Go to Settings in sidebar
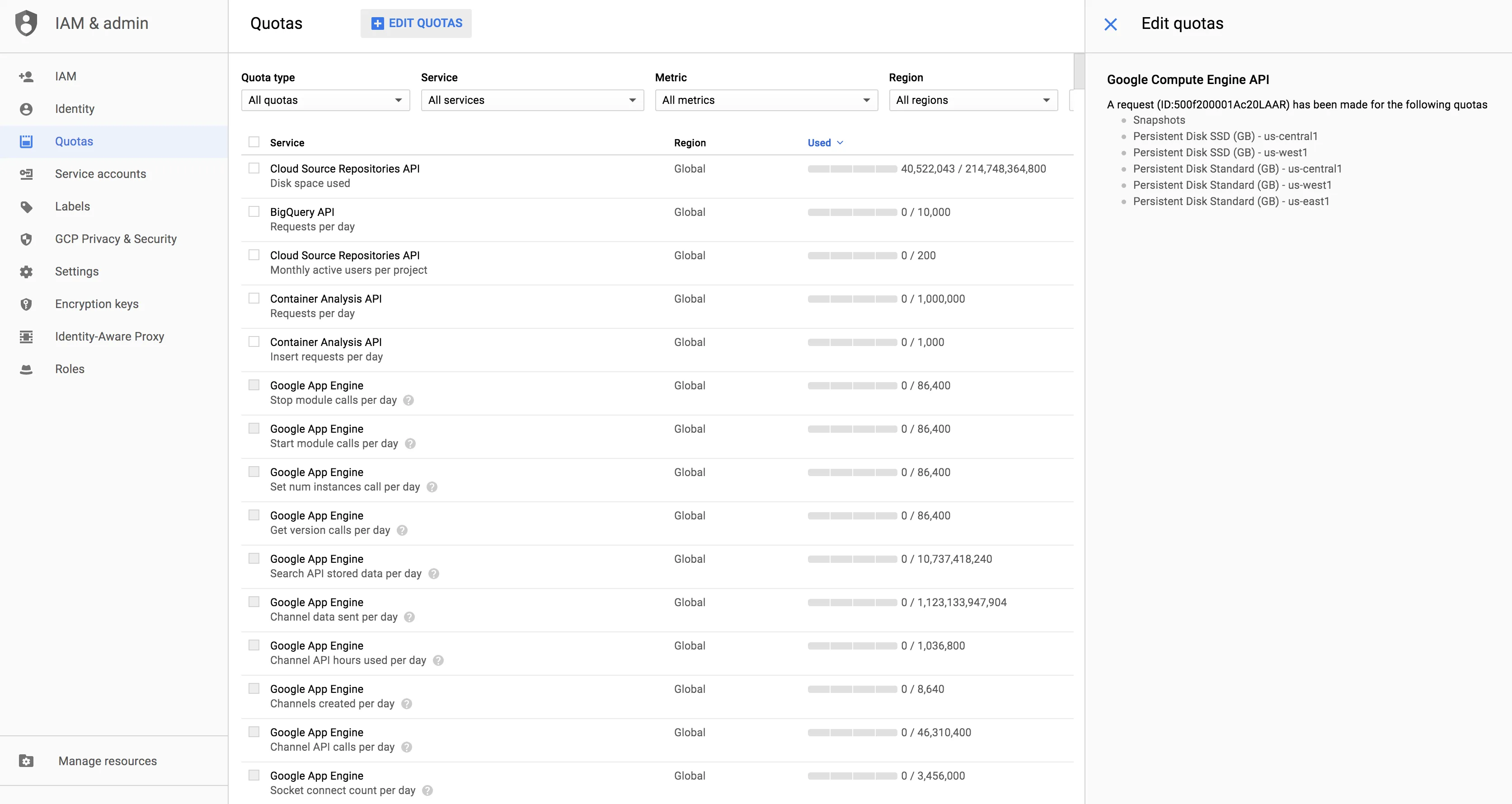 77,272
